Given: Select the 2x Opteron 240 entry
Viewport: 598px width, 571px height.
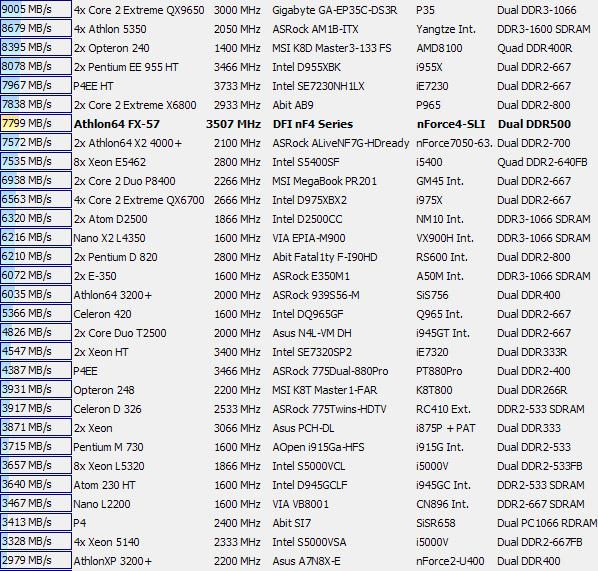Looking at the screenshot, I should click(x=111, y=48).
